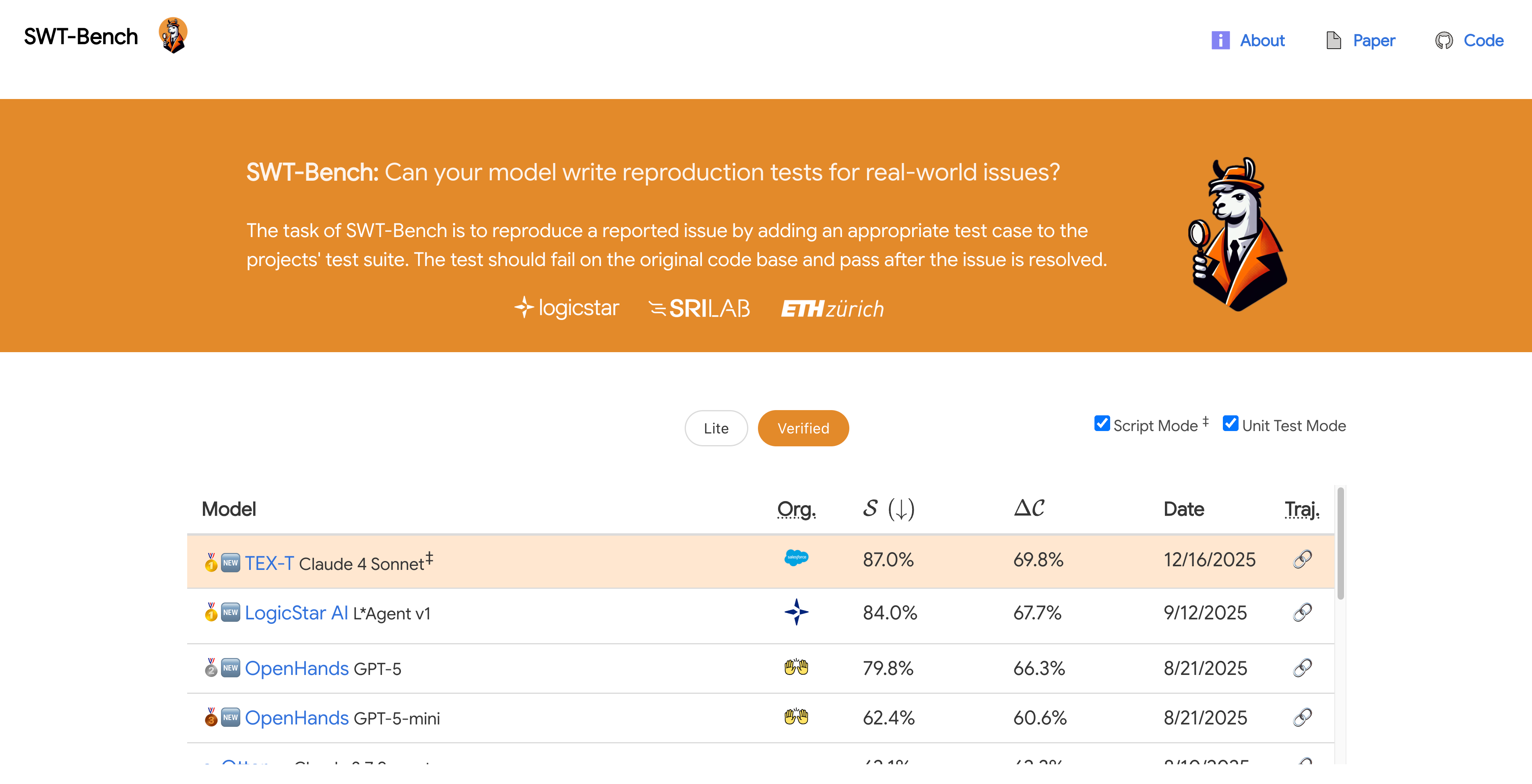Sort table by the Date column header
Viewport: 1532px width, 784px height.
coord(1183,509)
